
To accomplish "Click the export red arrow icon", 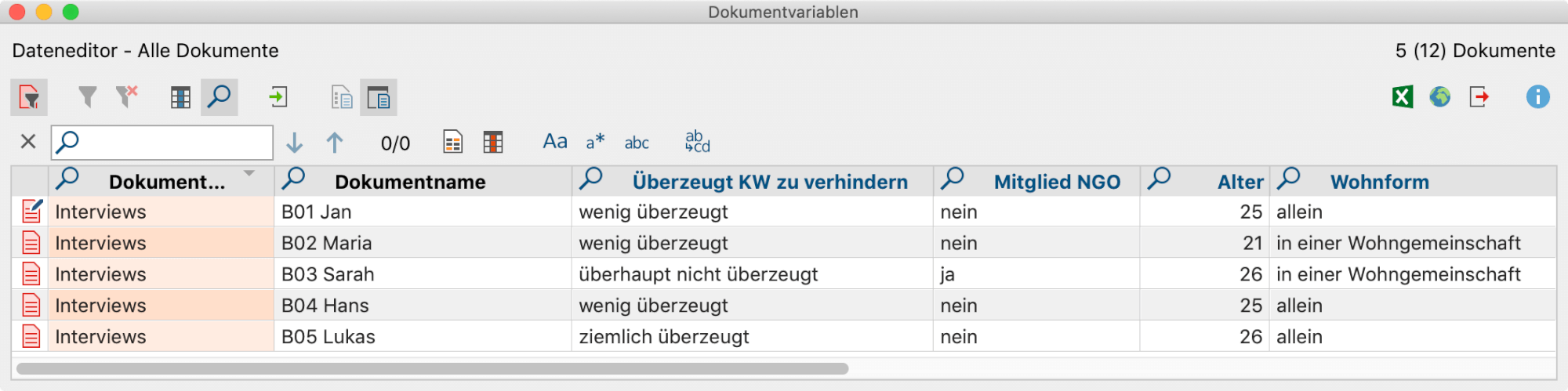I will [1479, 97].
